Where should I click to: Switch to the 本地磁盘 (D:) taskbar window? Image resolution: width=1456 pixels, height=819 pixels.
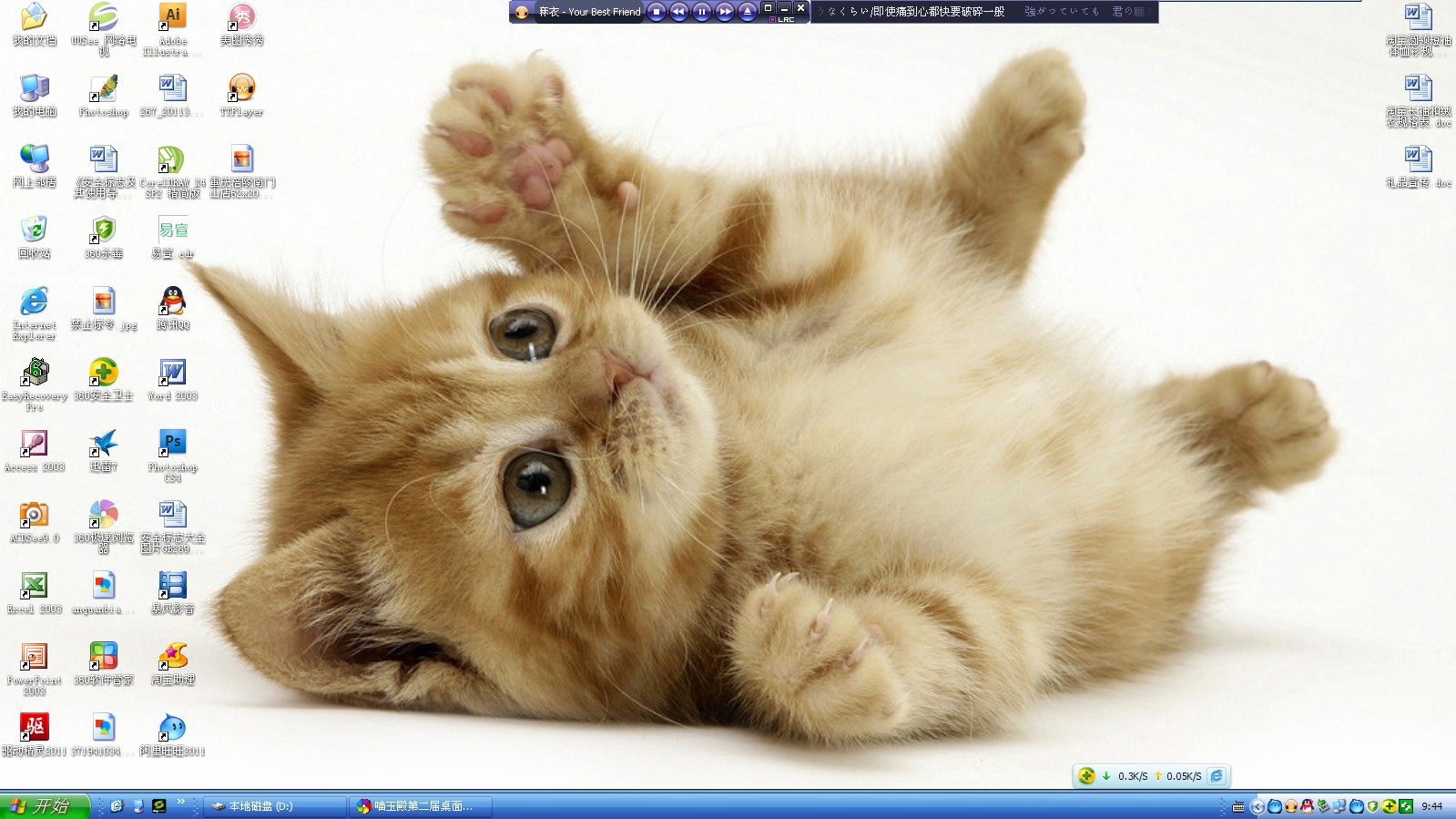pyautogui.click(x=273, y=806)
